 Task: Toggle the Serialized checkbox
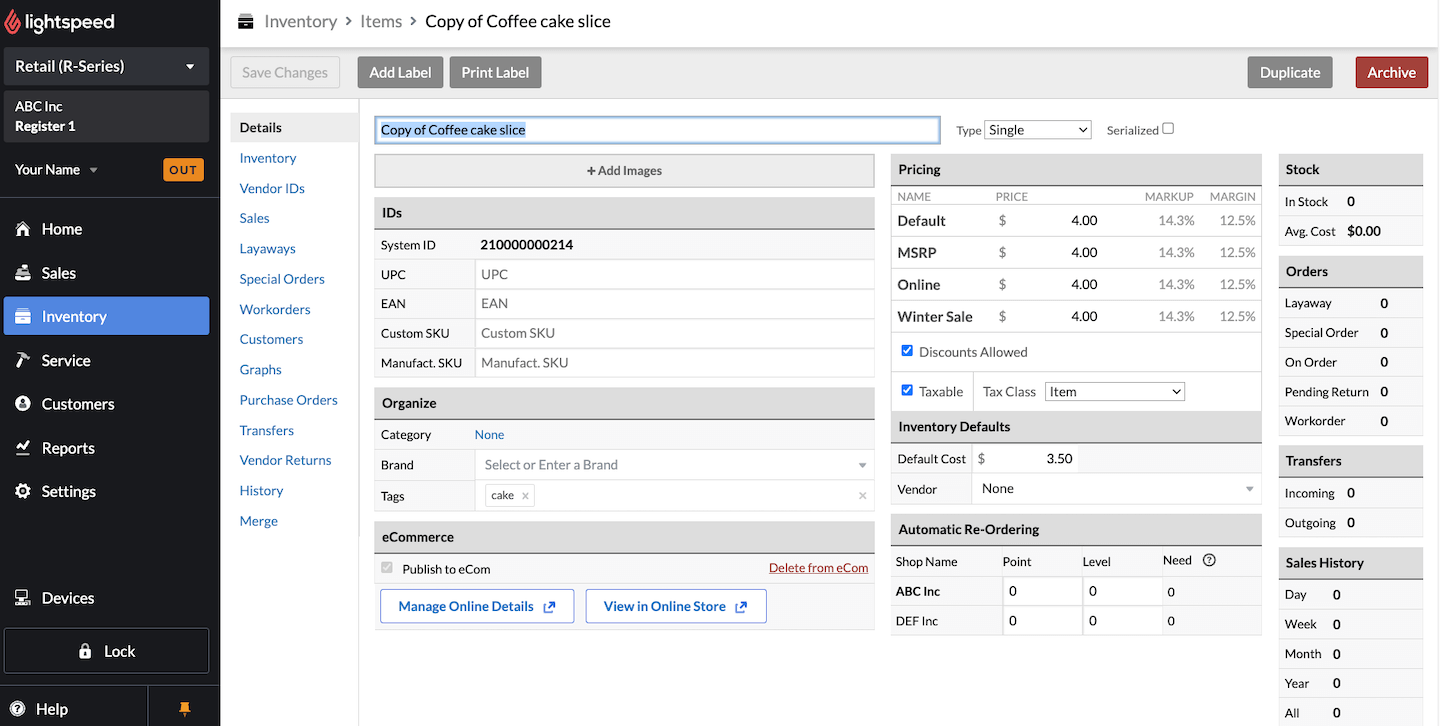(1168, 129)
